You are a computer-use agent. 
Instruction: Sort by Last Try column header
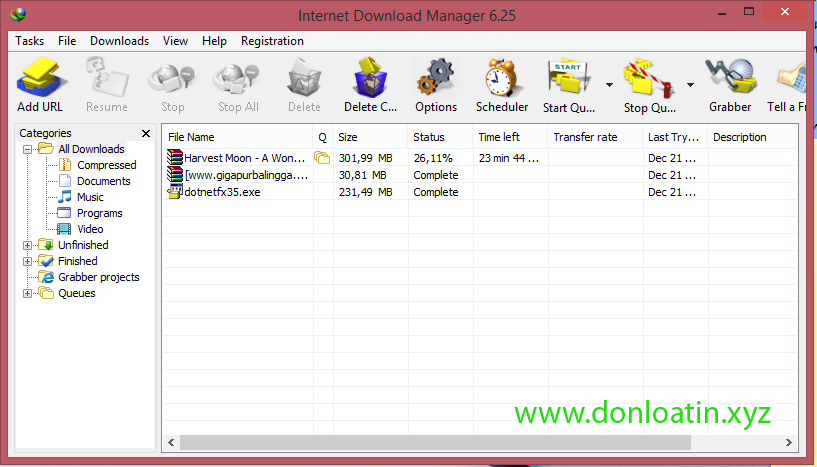(x=675, y=137)
